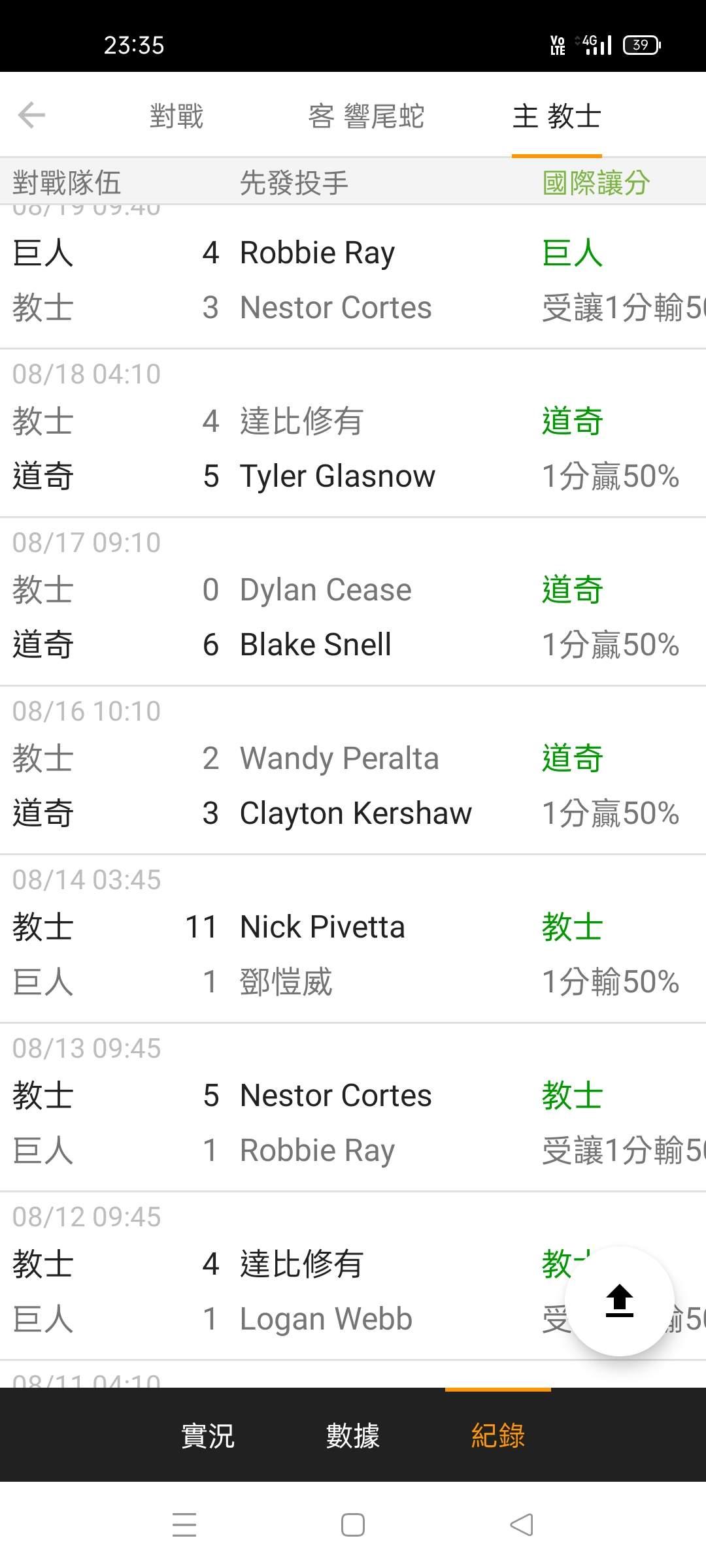The image size is (706, 1568).
Task: Open the 實況 bottom tab
Action: click(x=207, y=1436)
